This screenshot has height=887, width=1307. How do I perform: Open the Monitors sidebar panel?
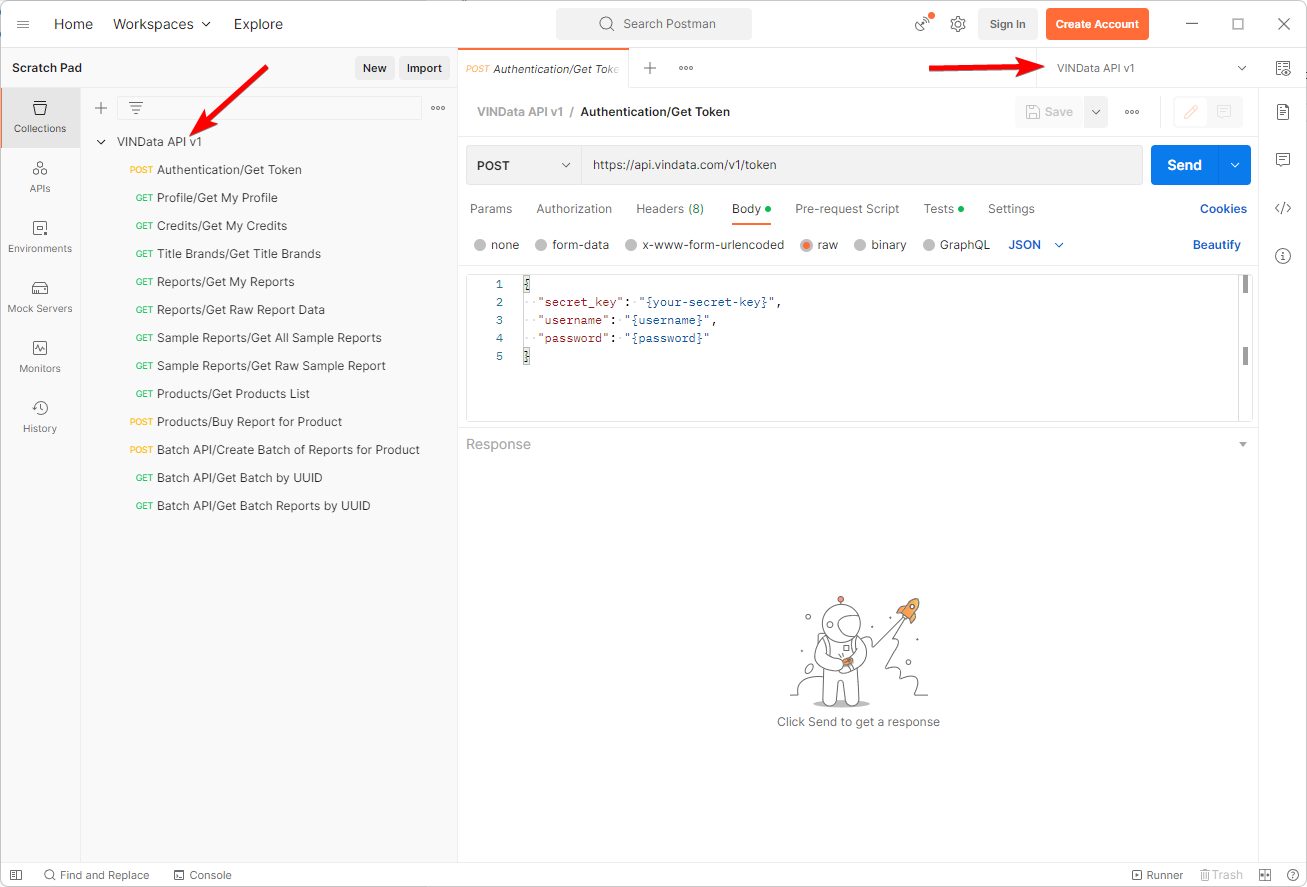[x=40, y=357]
